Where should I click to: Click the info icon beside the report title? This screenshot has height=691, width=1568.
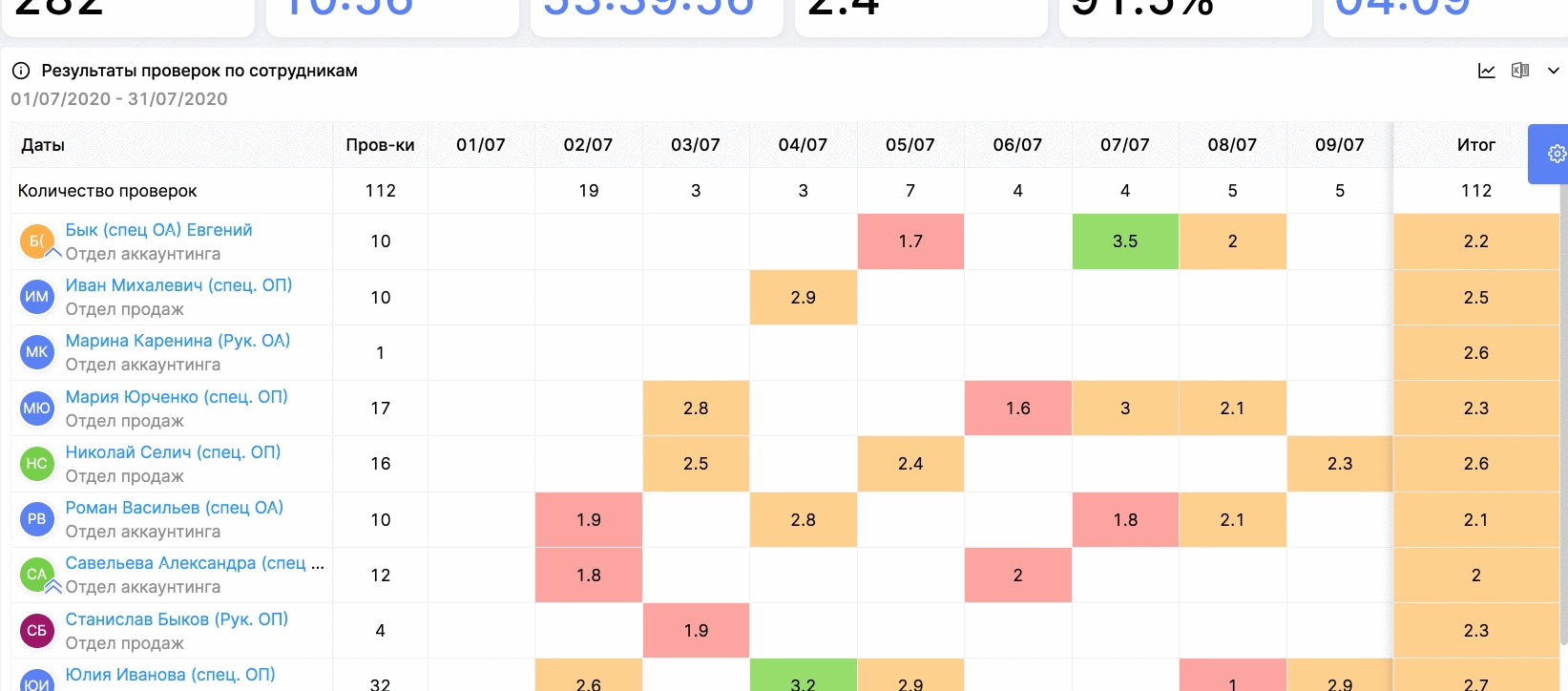point(21,71)
